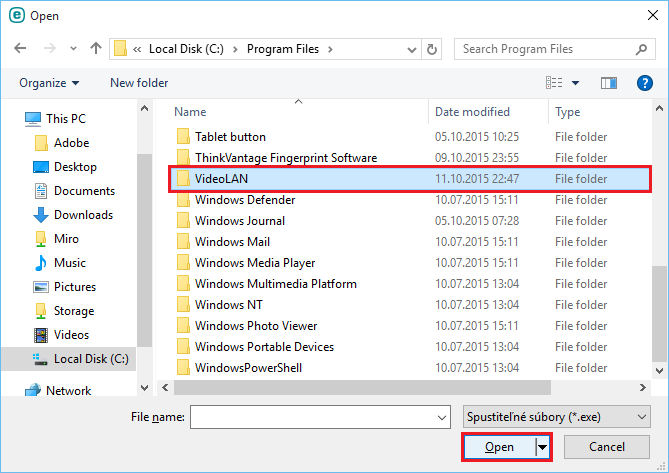Open the Organize dropdown menu
Viewport: 669px width, 473px height.
pyautogui.click(x=49, y=83)
